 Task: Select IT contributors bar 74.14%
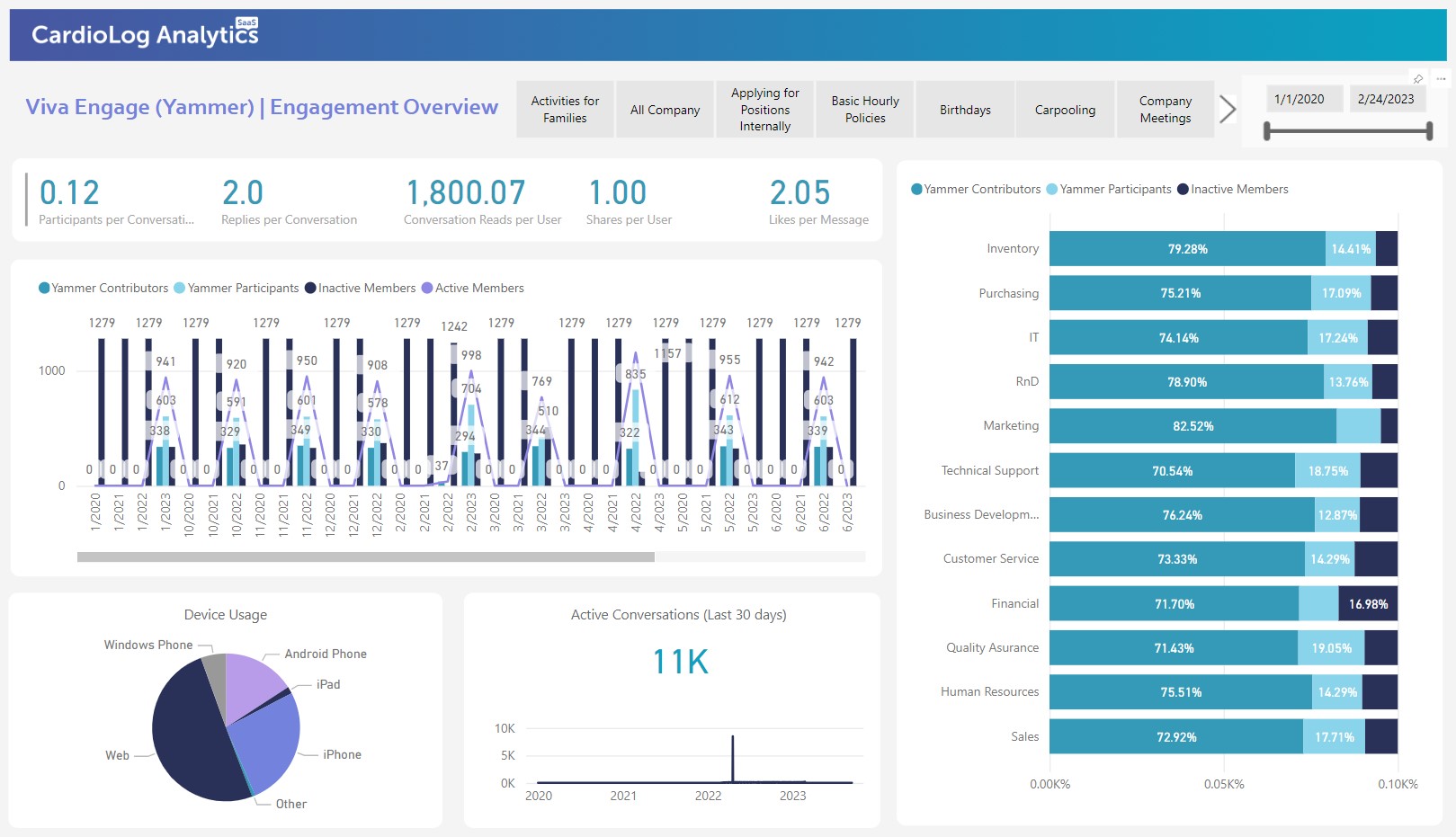(1178, 338)
